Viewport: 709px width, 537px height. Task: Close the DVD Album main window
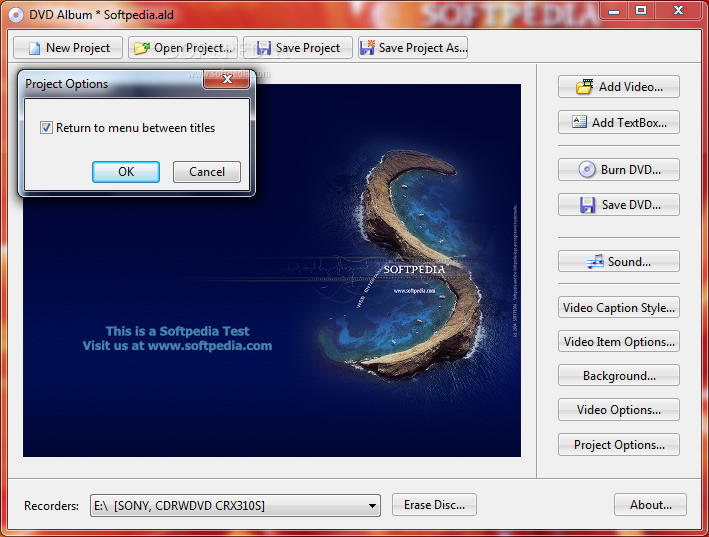point(678,11)
